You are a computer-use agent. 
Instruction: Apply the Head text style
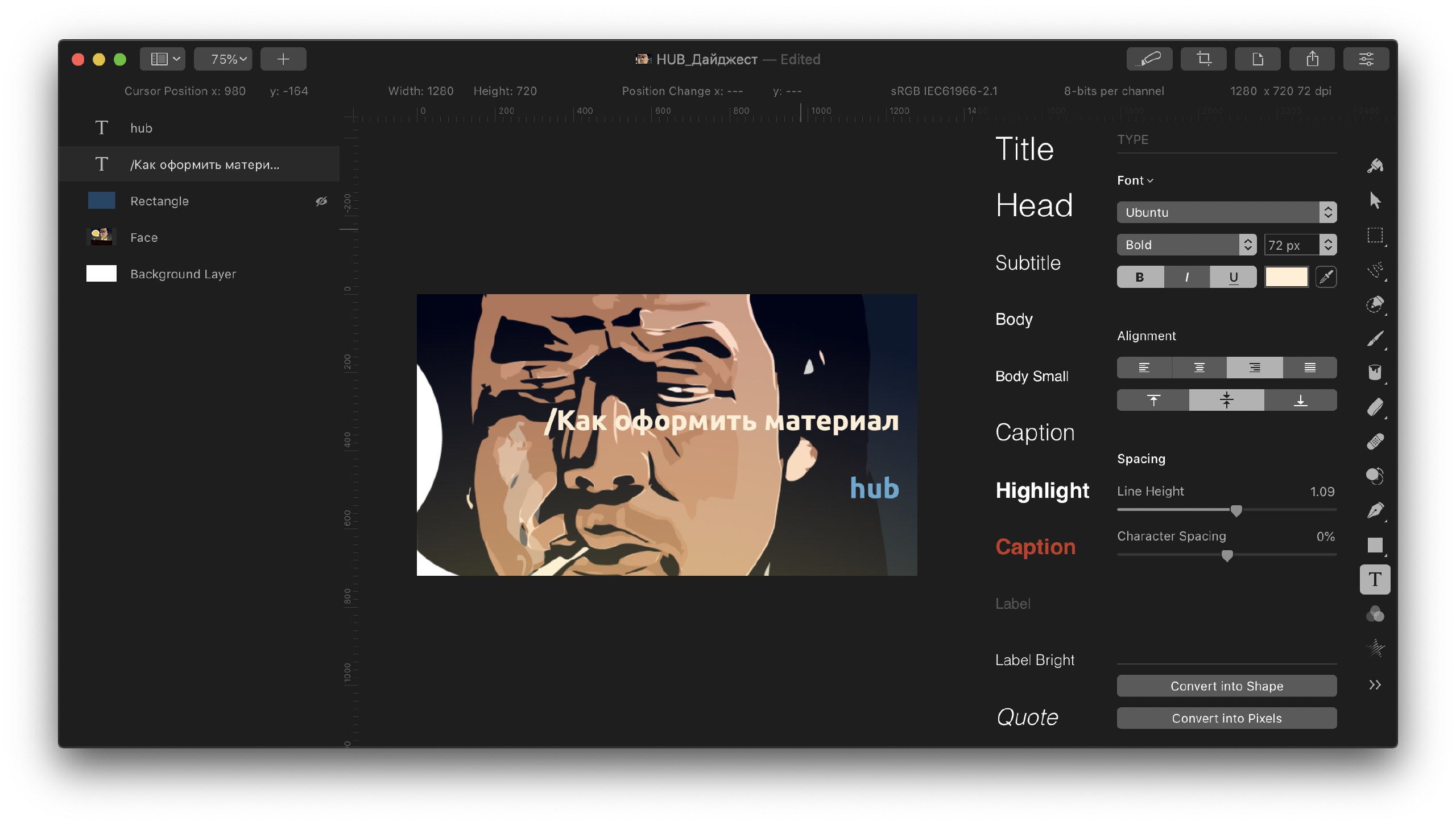(1034, 205)
